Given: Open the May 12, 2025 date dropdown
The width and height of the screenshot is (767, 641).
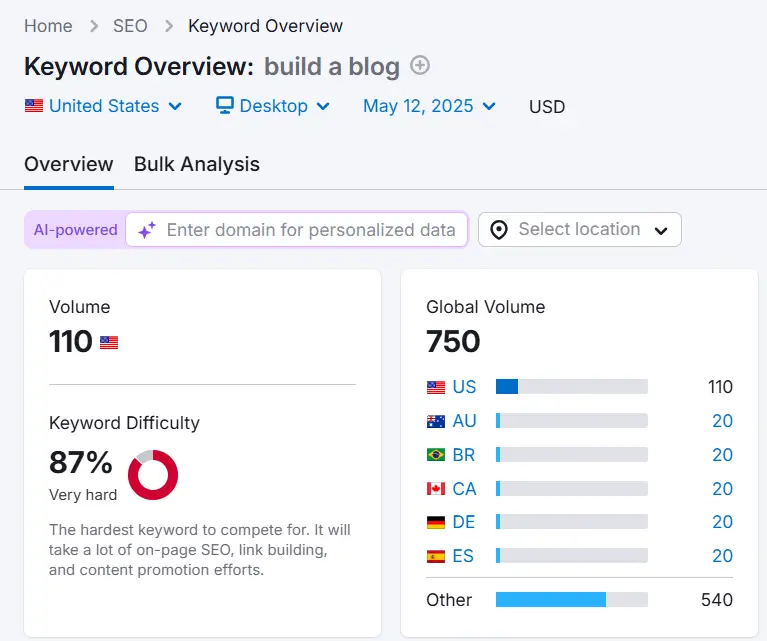Looking at the screenshot, I should point(429,106).
